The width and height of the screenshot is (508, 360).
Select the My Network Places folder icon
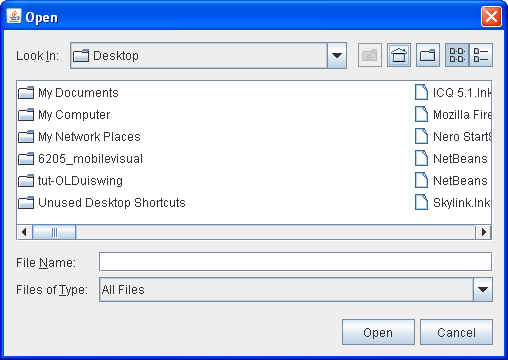click(x=26, y=137)
